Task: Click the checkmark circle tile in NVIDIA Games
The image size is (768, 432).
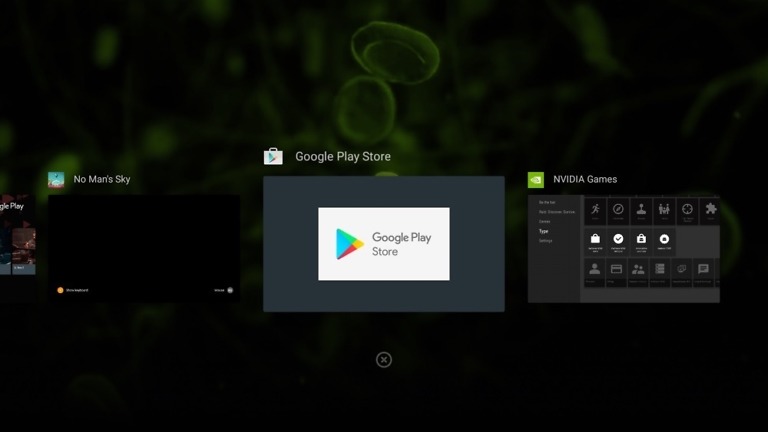Action: 618,240
